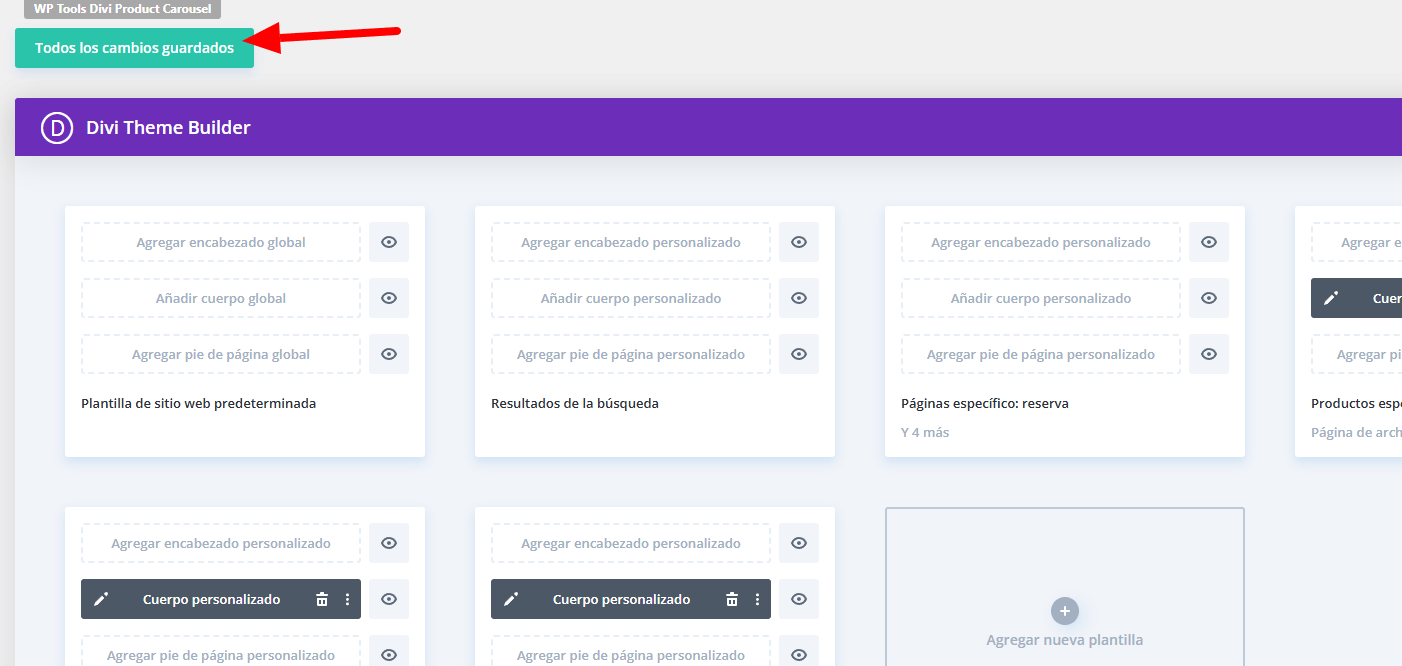This screenshot has height=666, width=1402.
Task: Add custom body in 'Resultados de la búsqueda' card
Action: [631, 298]
